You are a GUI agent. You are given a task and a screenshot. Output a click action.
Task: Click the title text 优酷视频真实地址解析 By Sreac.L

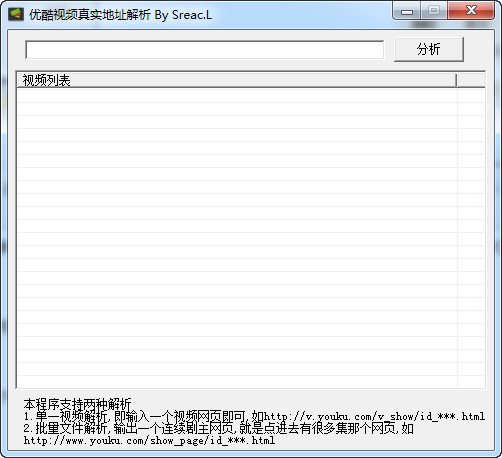[x=120, y=15]
